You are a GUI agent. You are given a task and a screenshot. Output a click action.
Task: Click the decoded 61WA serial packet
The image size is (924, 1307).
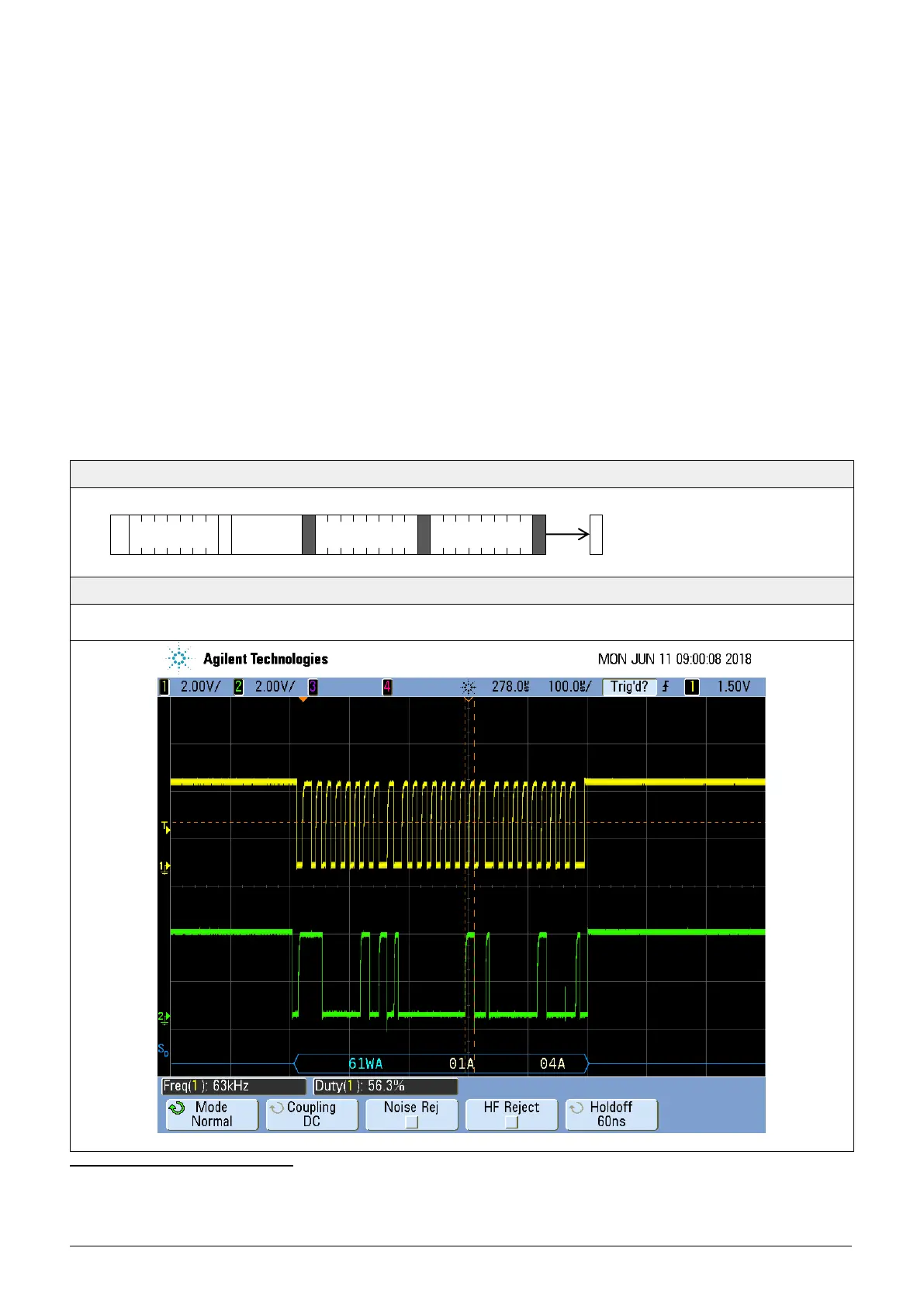[x=365, y=1063]
